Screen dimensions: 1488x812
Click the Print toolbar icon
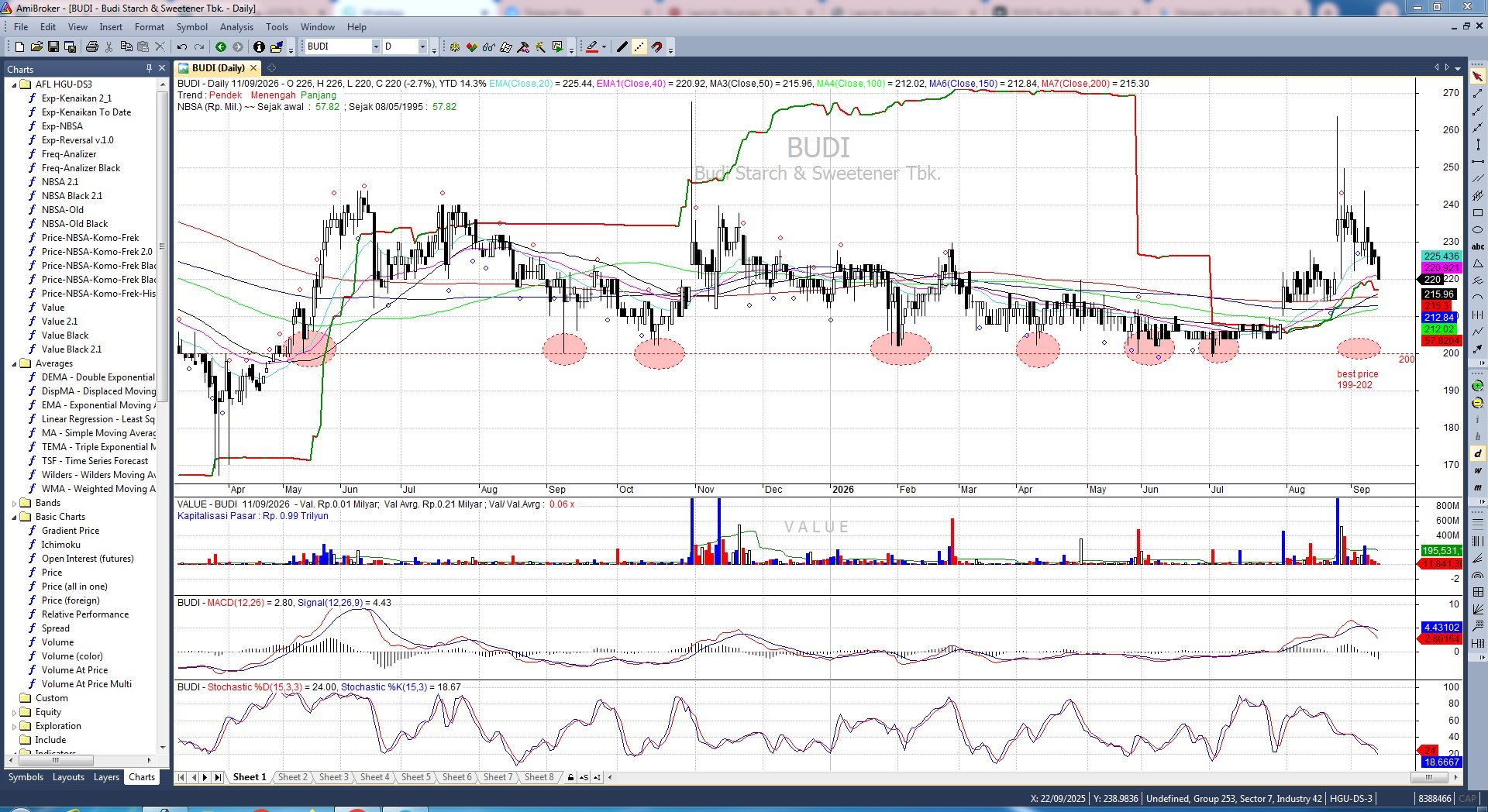[x=92, y=47]
